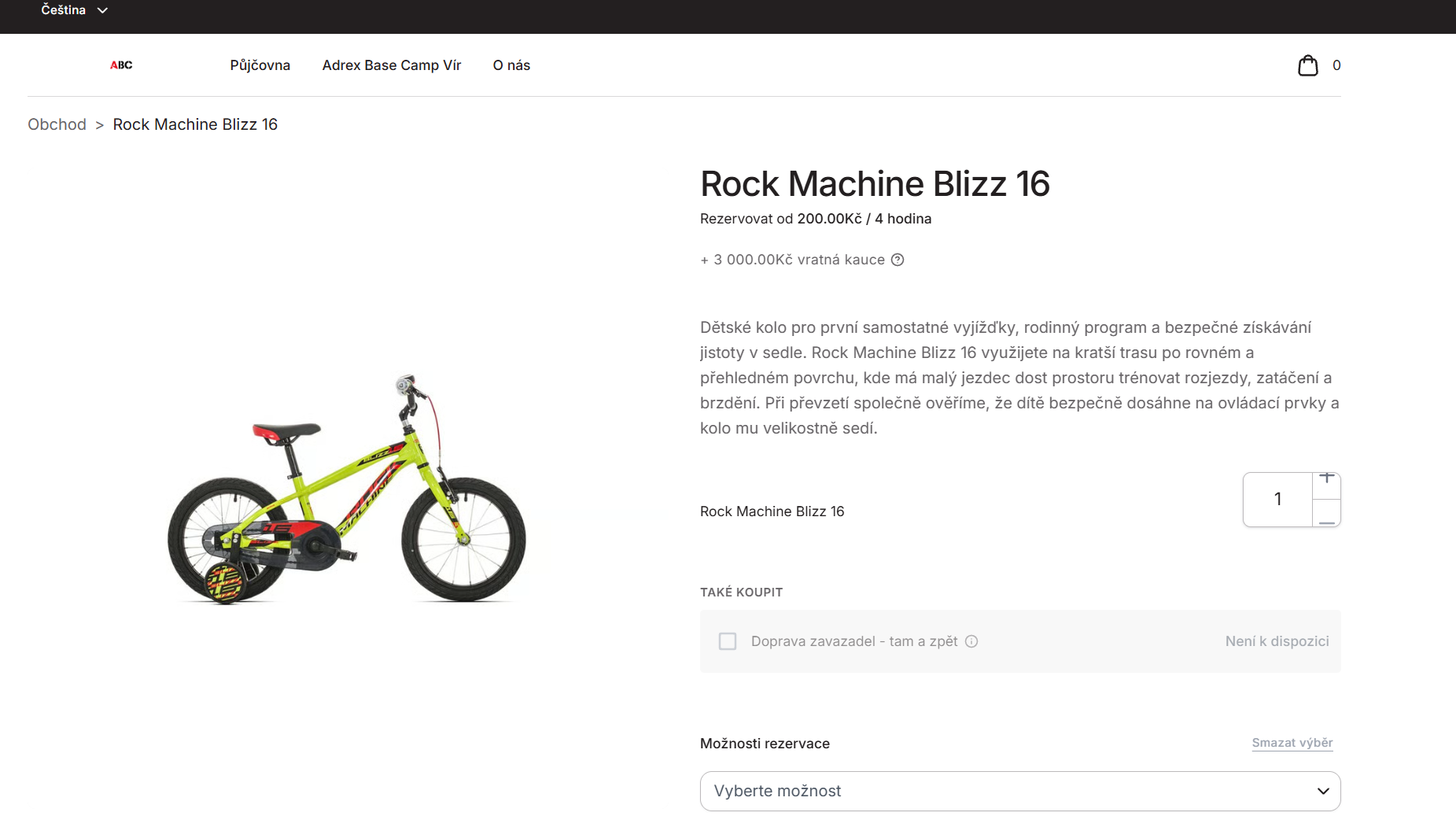Click the cart item count number
Viewport: 1456px width, 816px height.
click(x=1336, y=65)
